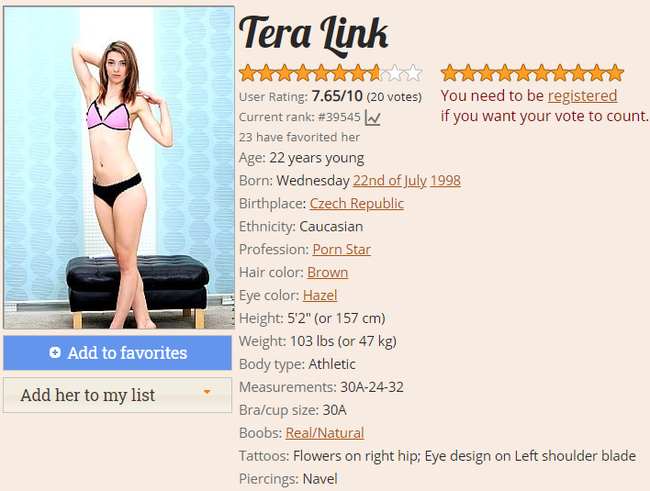Click the first star of the user rating
Image resolution: width=650 pixels, height=491 pixels.
point(248,73)
